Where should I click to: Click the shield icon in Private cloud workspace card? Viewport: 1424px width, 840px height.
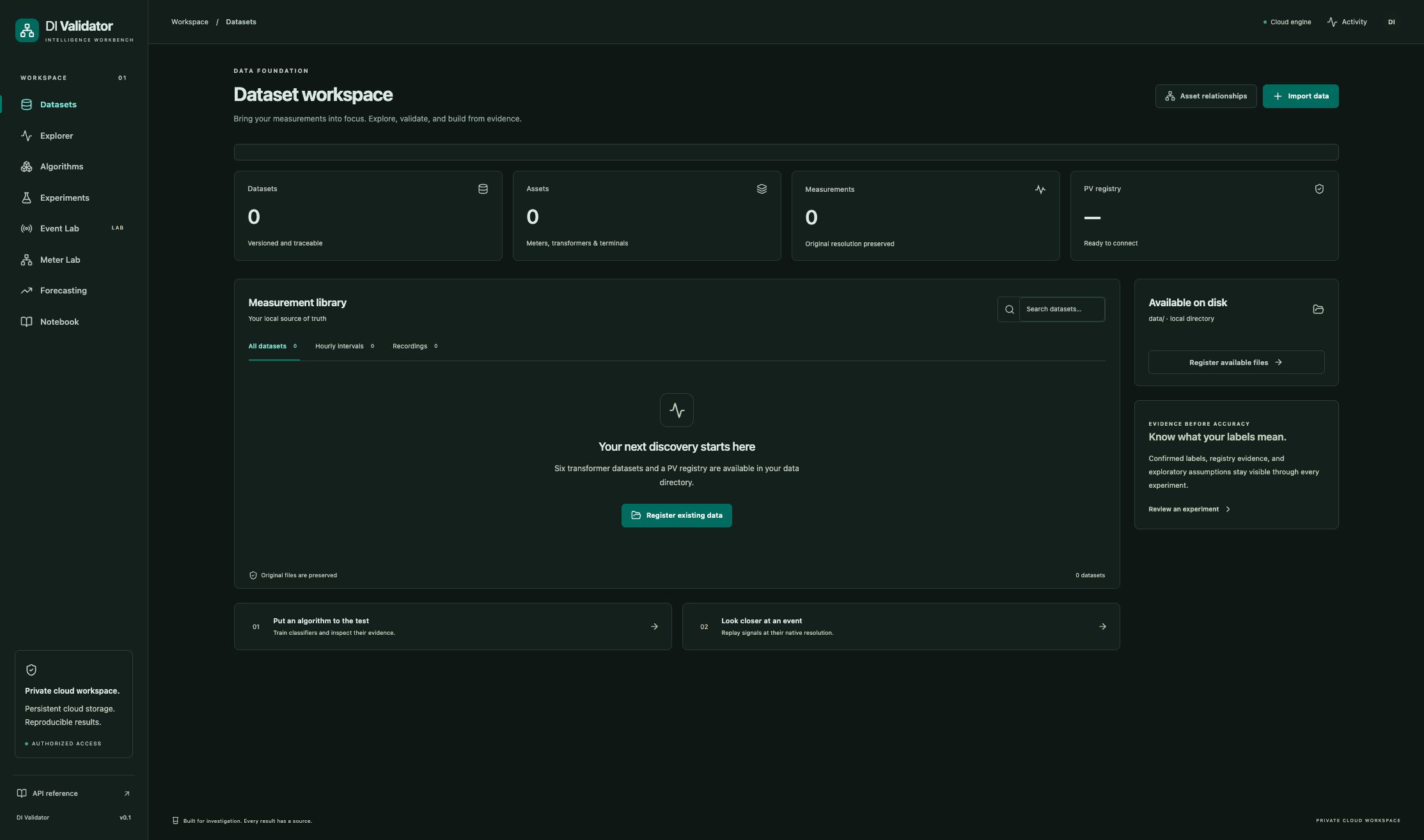click(x=31, y=670)
